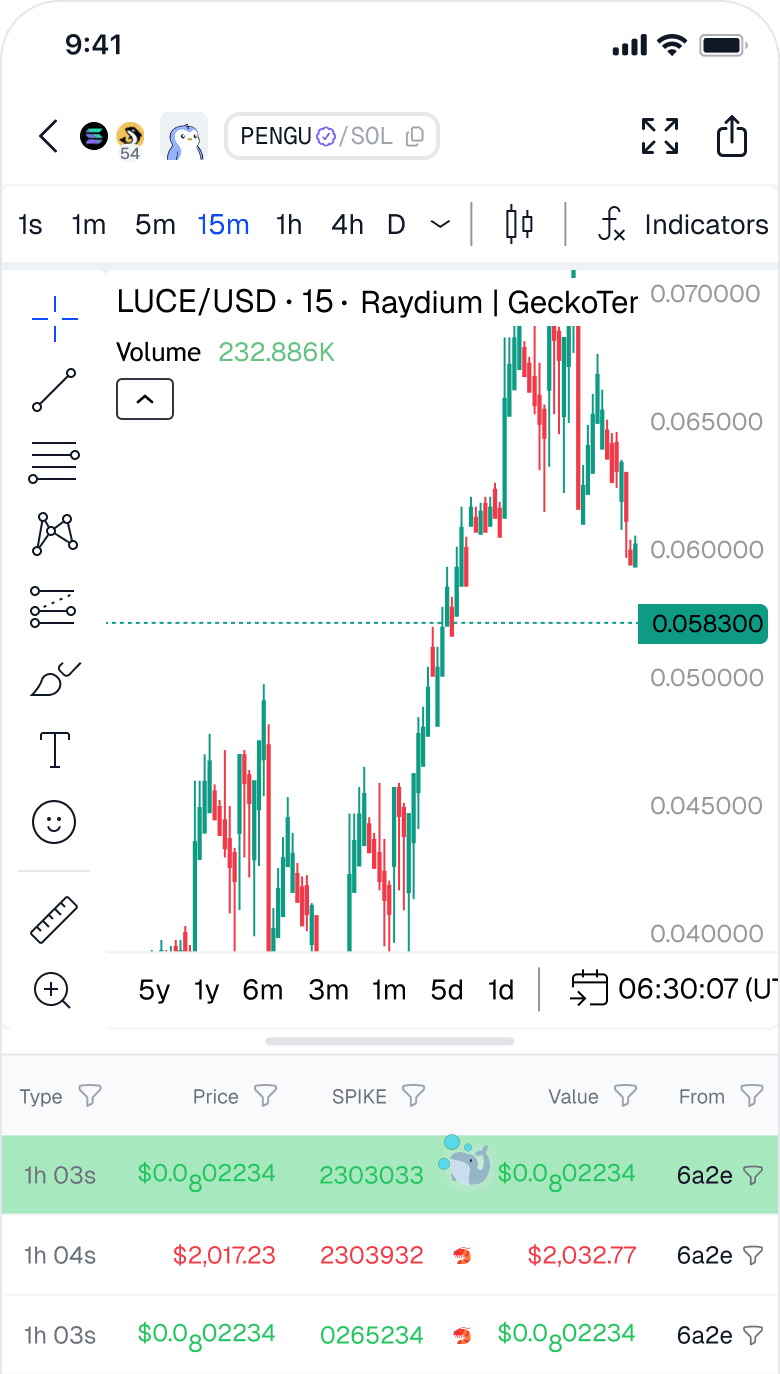Filter by 6a2e wallet in $2,017.23 row
This screenshot has height=1374, width=780.
click(755, 1254)
